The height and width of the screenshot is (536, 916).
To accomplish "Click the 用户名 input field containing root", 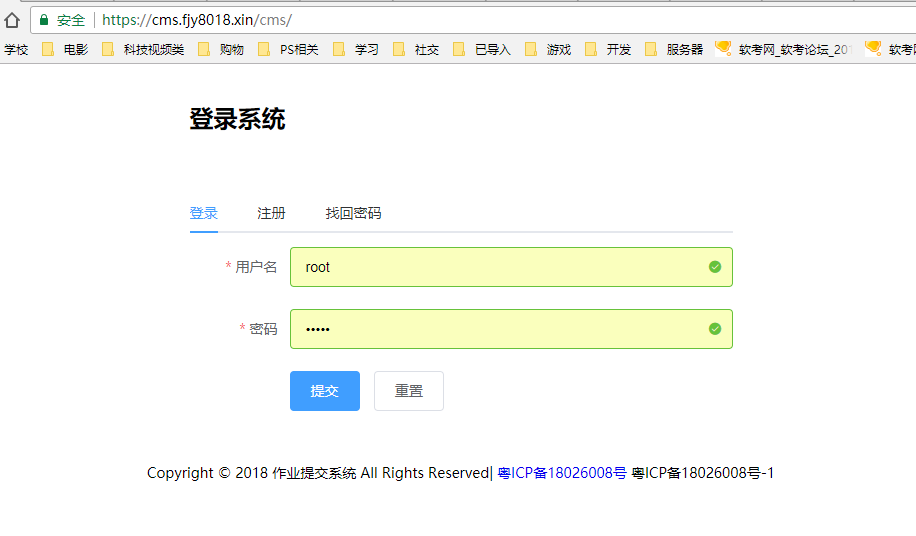I will pyautogui.click(x=500, y=267).
